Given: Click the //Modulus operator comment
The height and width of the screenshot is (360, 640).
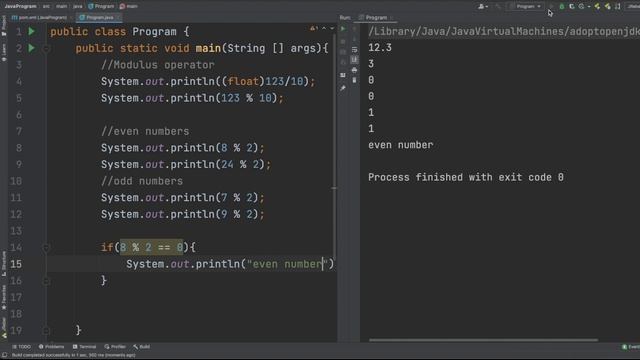Looking at the screenshot, I should pos(158,65).
